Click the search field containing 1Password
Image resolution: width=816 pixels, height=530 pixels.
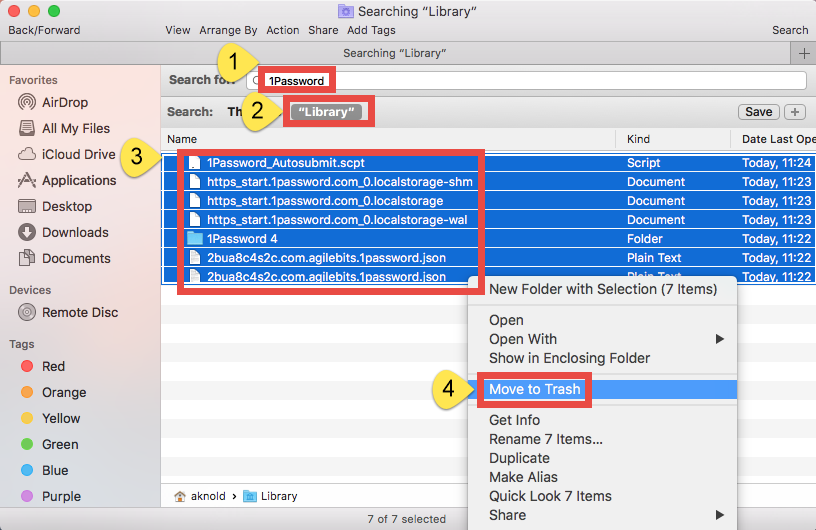[x=526, y=81]
